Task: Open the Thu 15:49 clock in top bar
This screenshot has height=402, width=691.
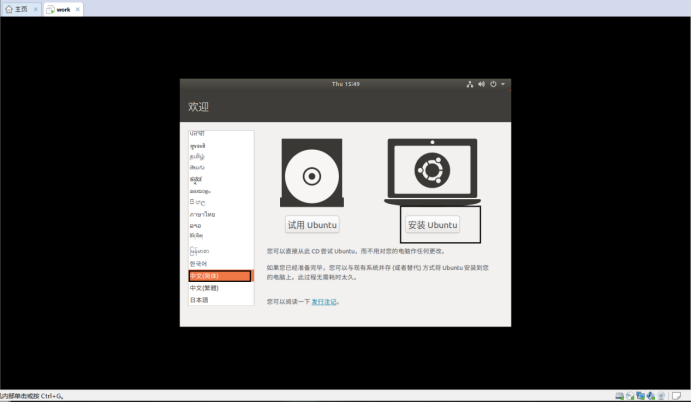Action: (x=346, y=84)
